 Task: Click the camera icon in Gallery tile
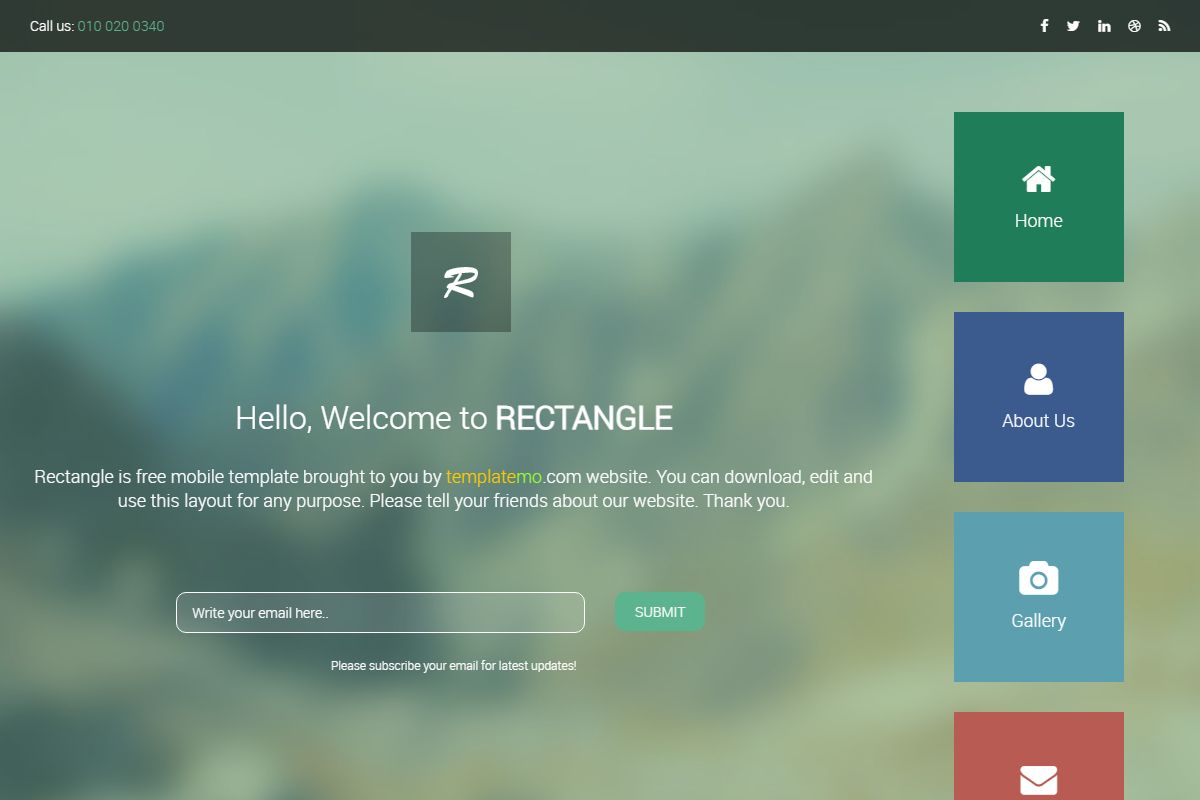tap(1038, 578)
